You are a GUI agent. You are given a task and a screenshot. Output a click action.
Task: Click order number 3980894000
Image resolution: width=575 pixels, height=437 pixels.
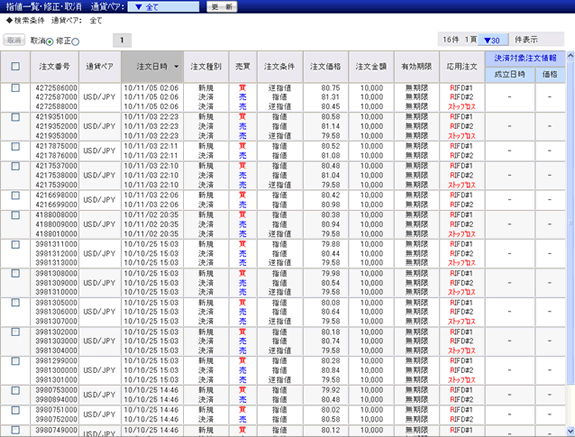click(x=56, y=400)
